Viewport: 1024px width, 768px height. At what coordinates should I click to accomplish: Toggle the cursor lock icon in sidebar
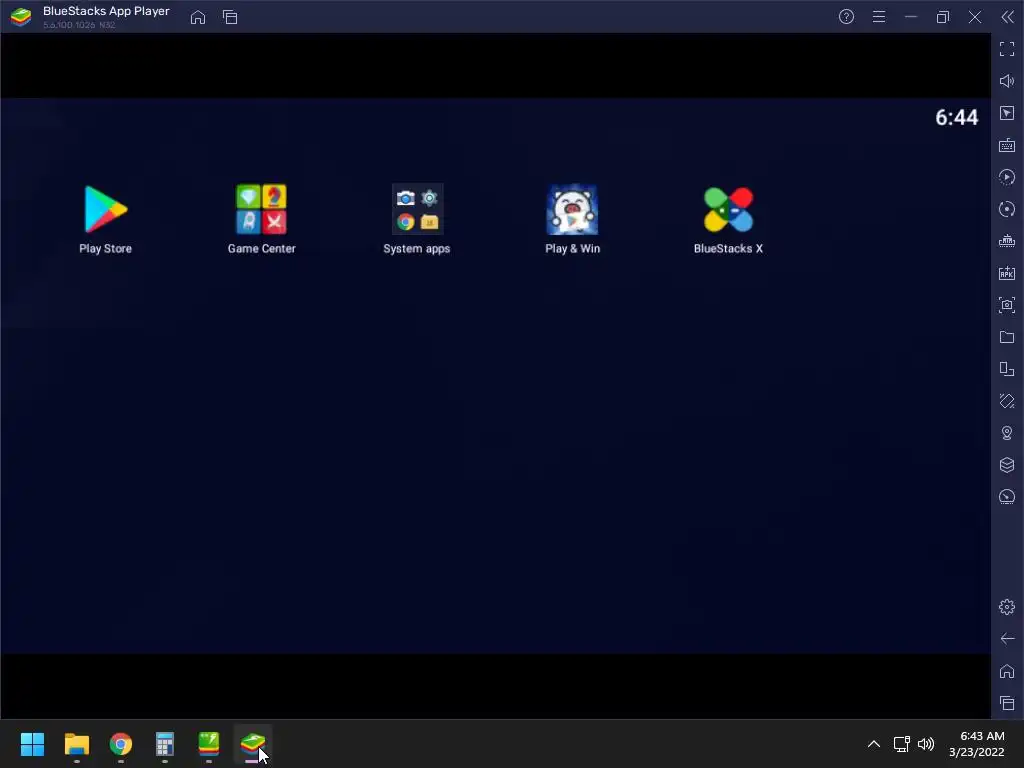[x=1007, y=113]
